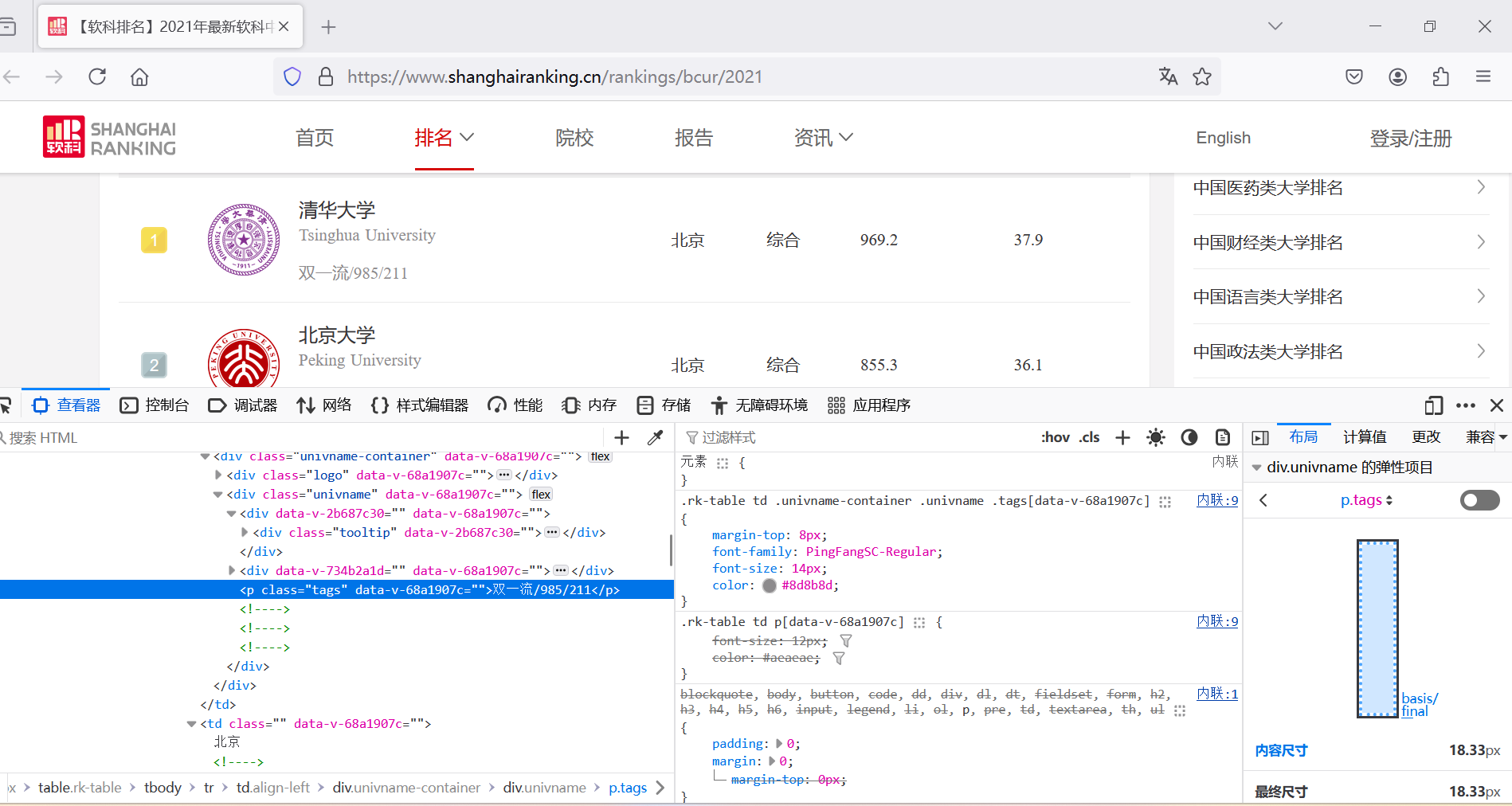Image resolution: width=1512 pixels, height=806 pixels.
Task: Switch to the 调试器 debugger tab
Action: (x=243, y=405)
